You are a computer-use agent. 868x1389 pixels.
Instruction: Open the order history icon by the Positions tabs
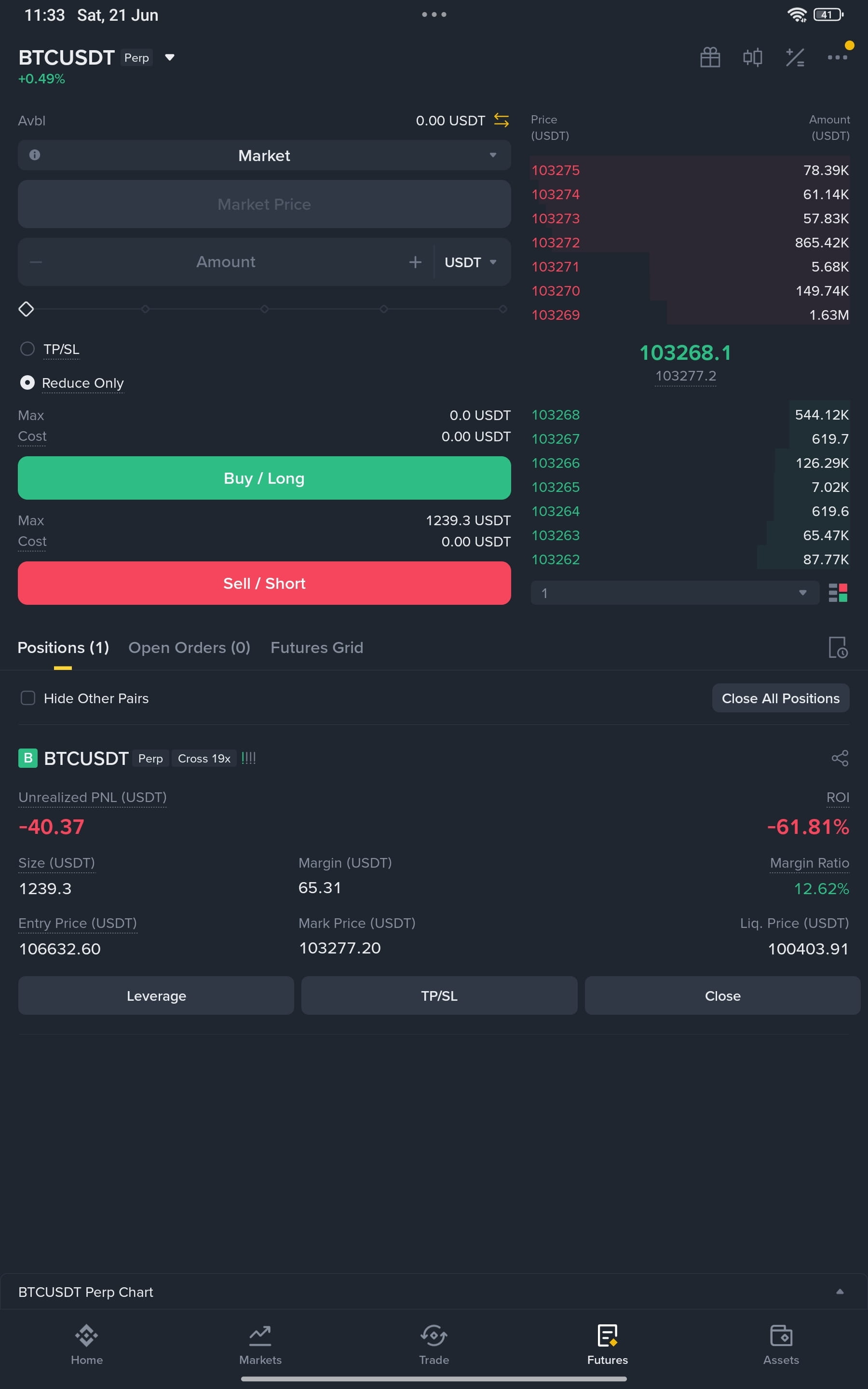[838, 647]
